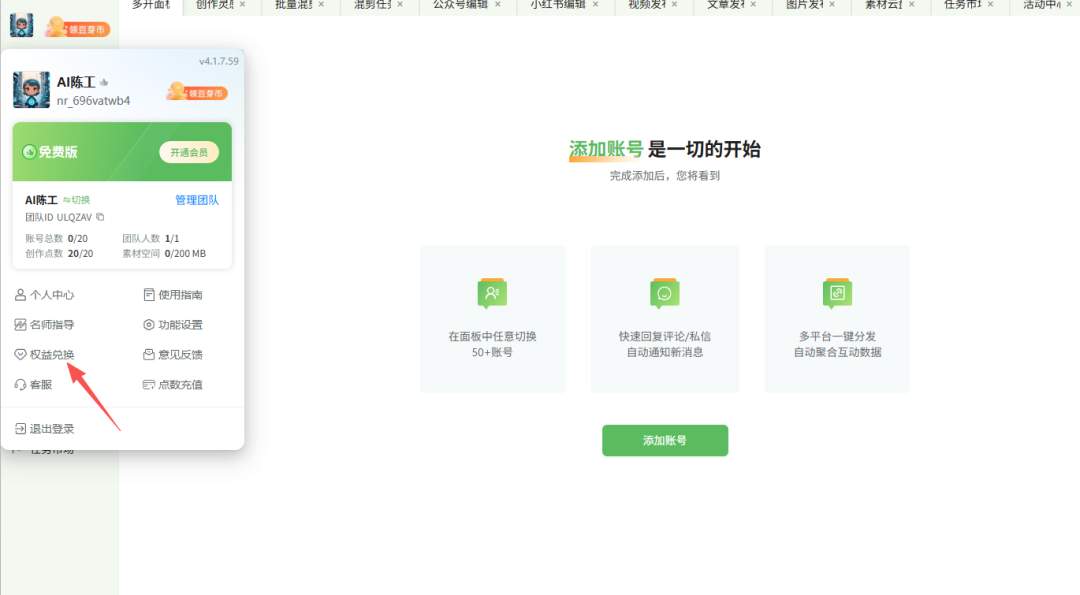Click the crown icon next to AI陈工 name
The height and width of the screenshot is (595, 1080).
tap(104, 83)
